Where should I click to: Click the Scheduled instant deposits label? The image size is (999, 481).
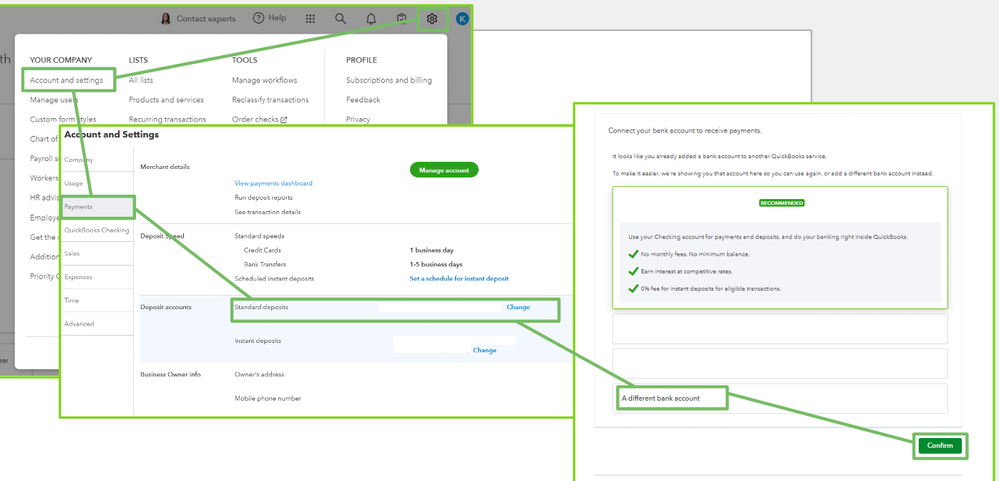tap(274, 278)
